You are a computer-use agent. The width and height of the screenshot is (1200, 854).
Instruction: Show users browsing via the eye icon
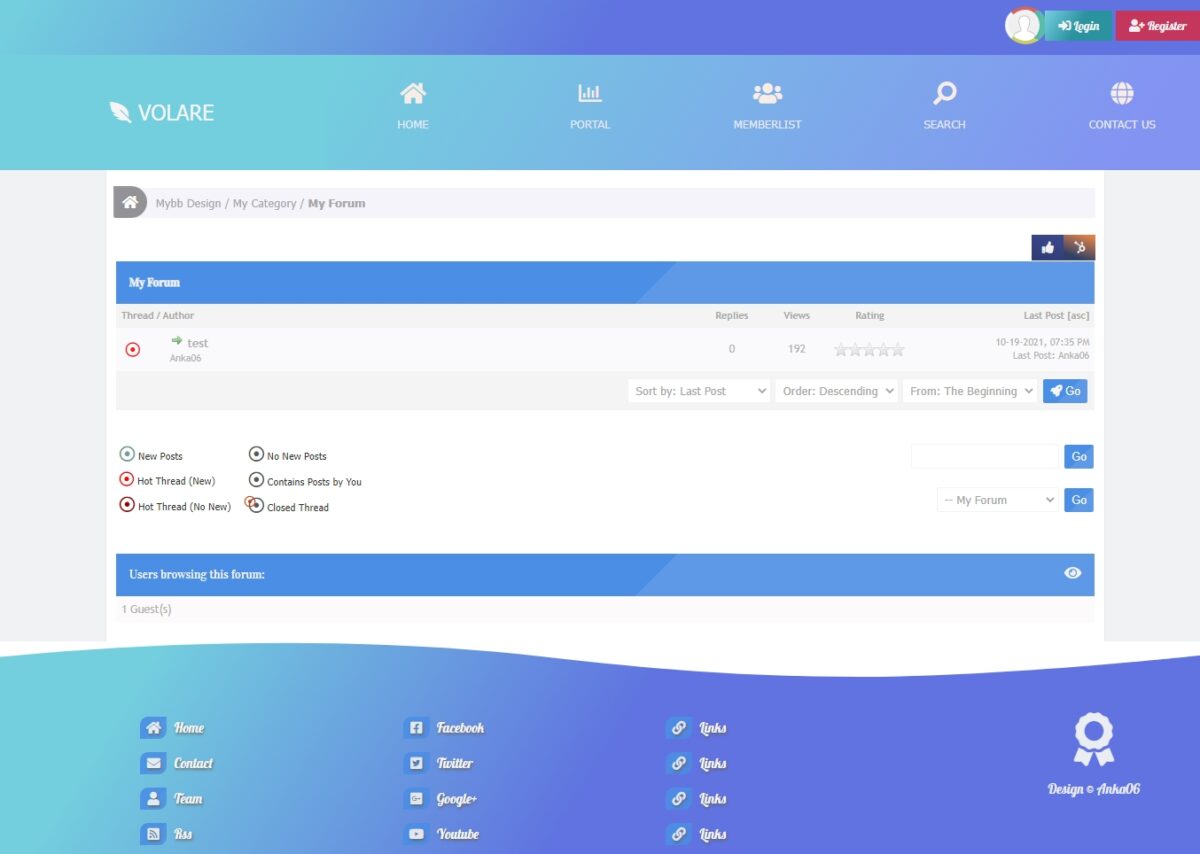(1072, 573)
